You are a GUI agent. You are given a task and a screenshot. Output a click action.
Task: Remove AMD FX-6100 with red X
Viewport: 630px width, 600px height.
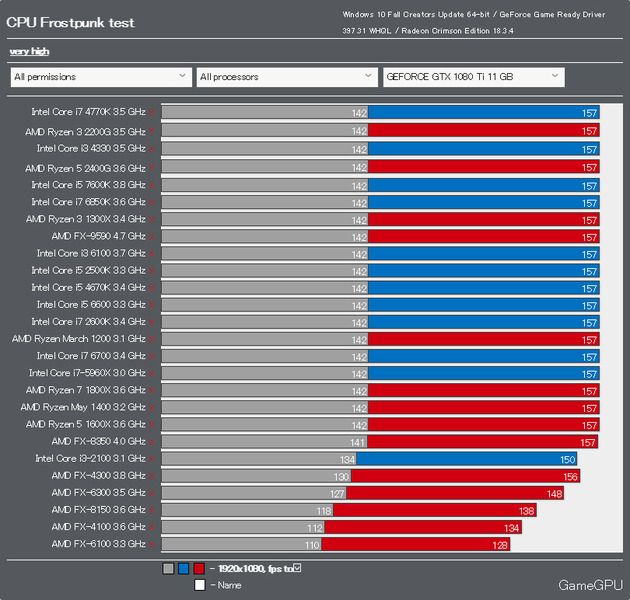(x=151, y=545)
